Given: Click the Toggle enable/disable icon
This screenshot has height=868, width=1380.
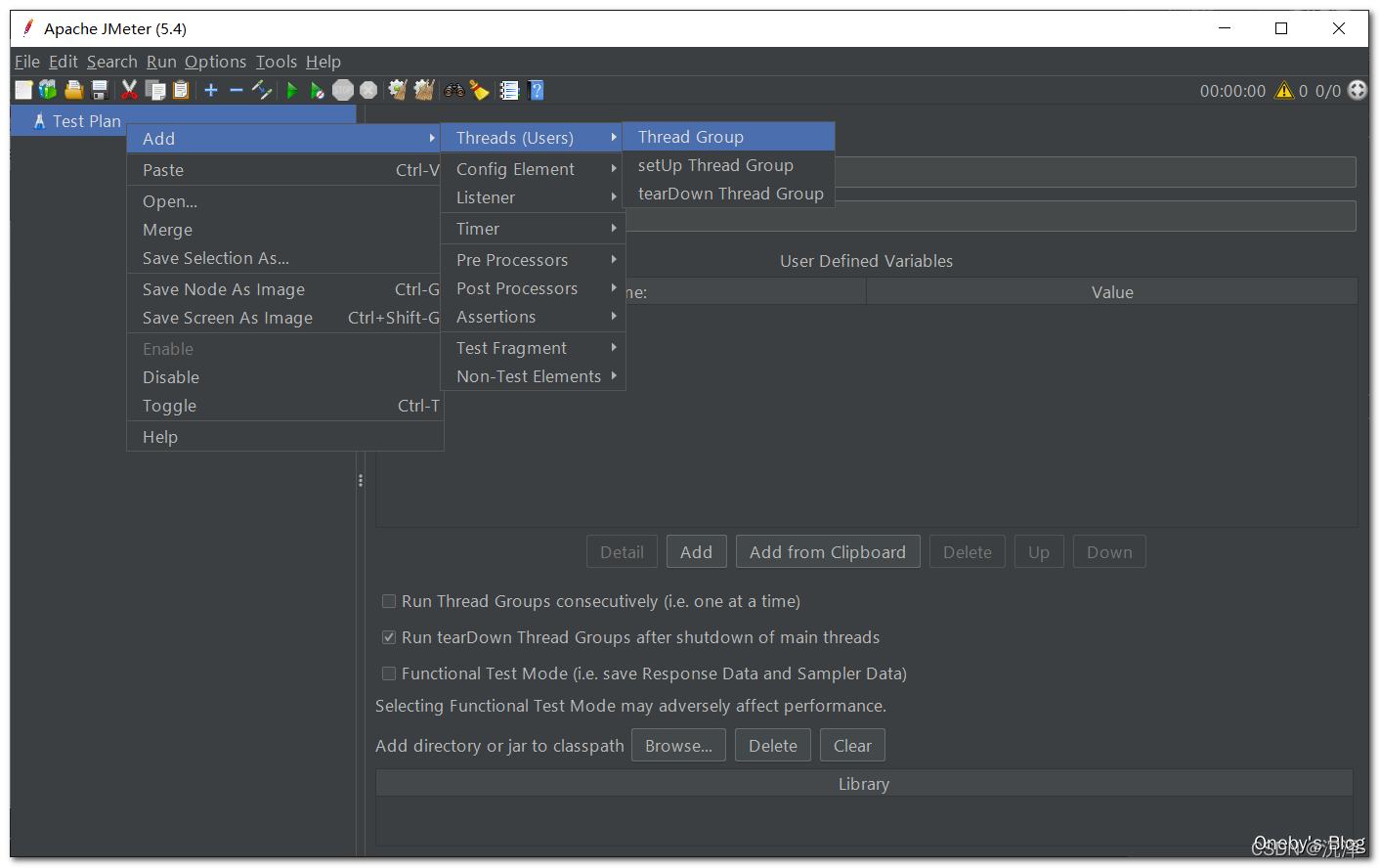Looking at the screenshot, I should click(x=261, y=90).
